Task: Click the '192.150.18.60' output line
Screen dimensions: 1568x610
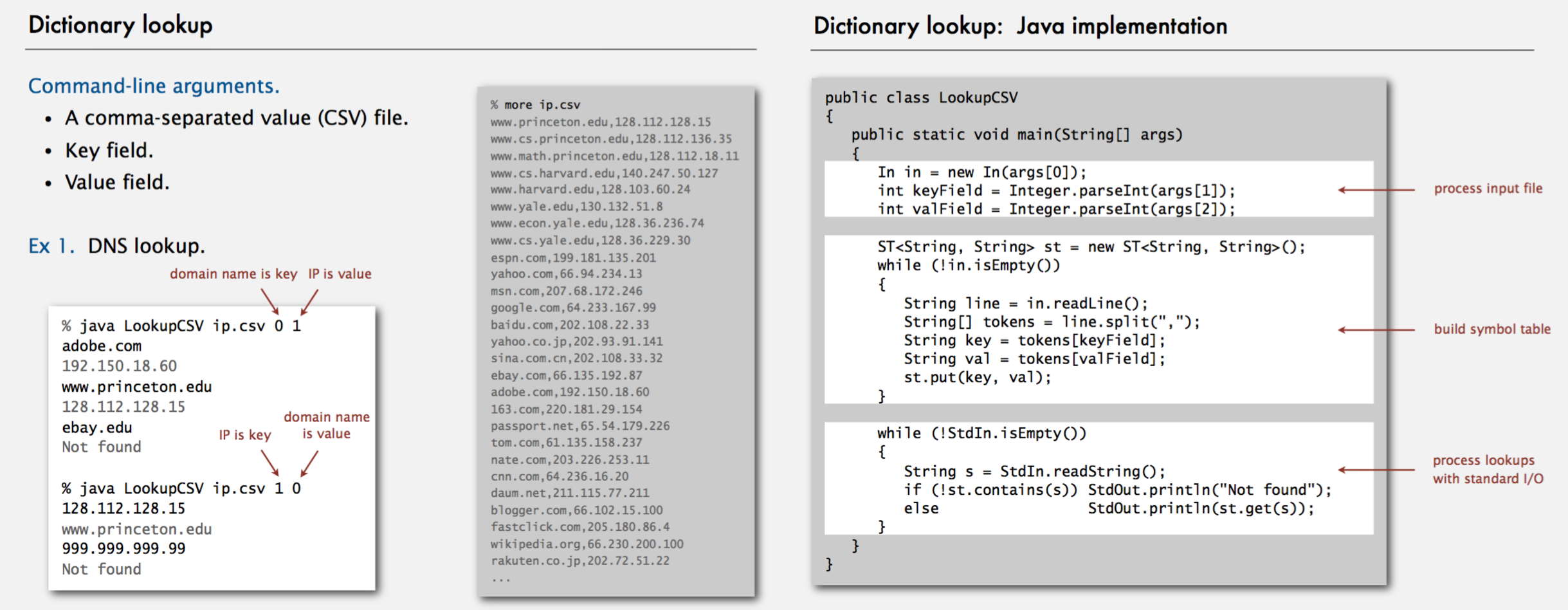Action: [x=119, y=366]
